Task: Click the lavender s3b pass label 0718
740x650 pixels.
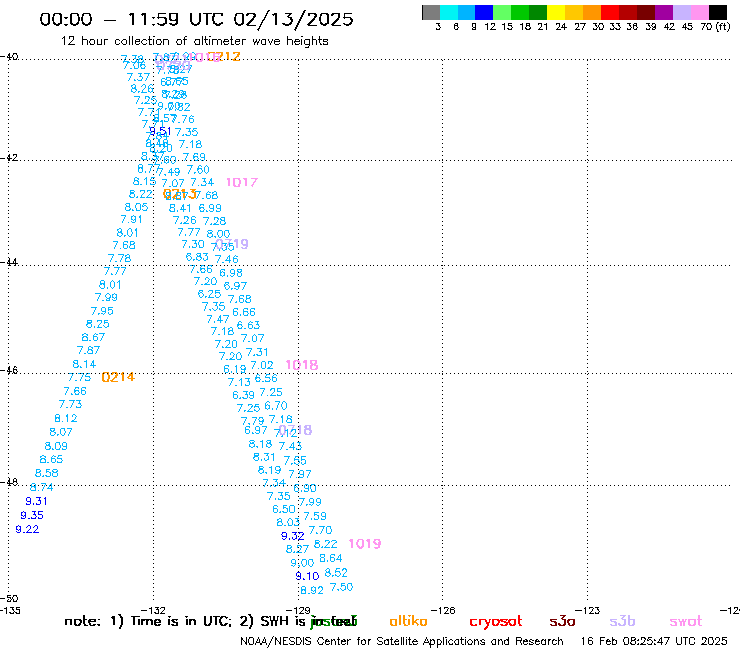Action: click(296, 430)
